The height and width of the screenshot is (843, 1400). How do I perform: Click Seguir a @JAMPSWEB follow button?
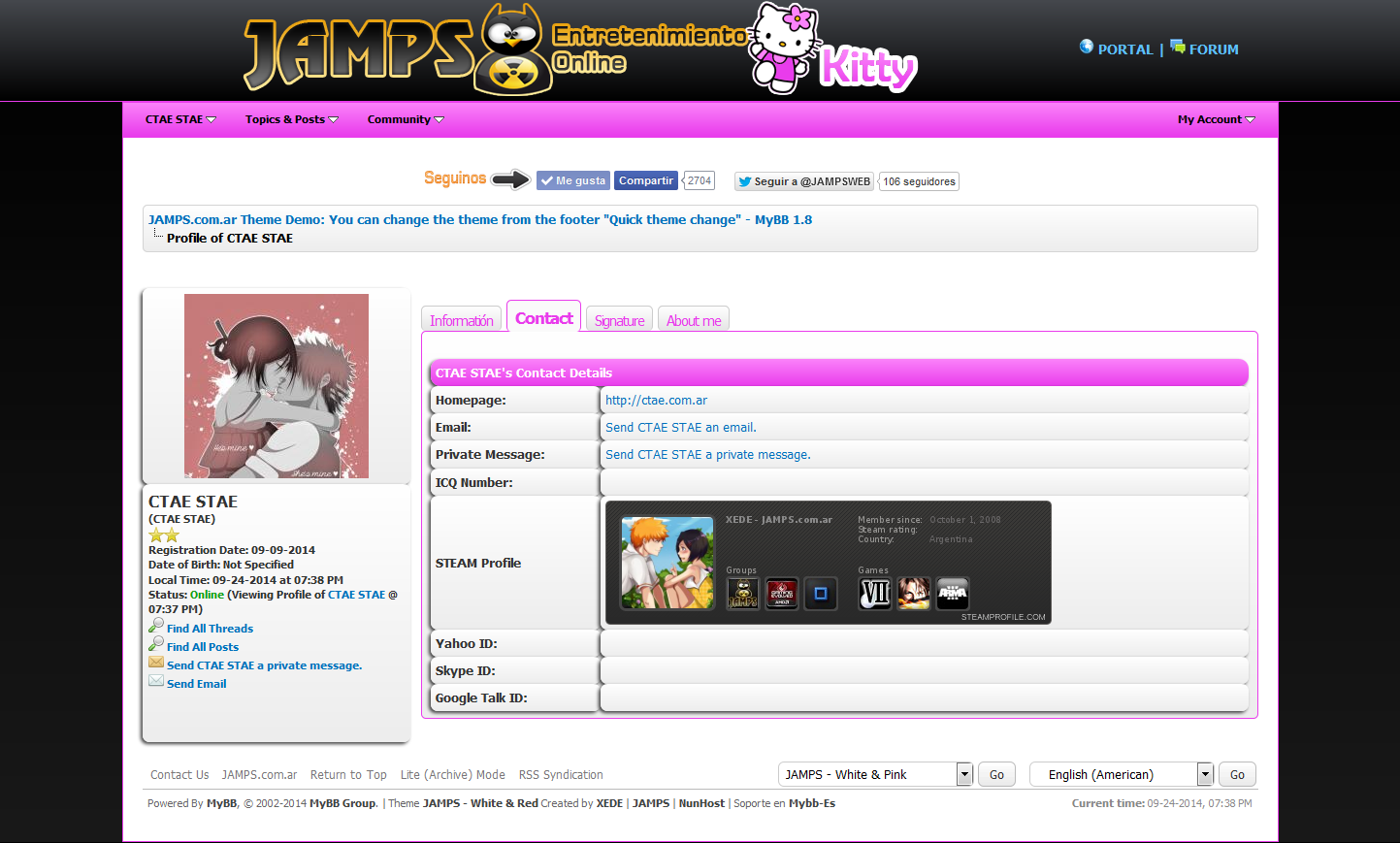pyautogui.click(x=804, y=181)
